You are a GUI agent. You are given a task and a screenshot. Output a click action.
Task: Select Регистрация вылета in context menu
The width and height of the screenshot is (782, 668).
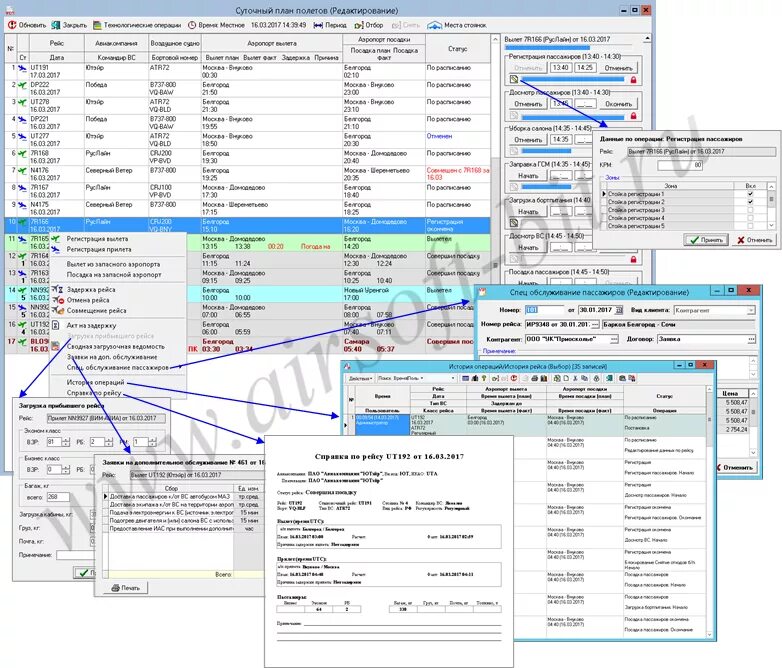97,239
